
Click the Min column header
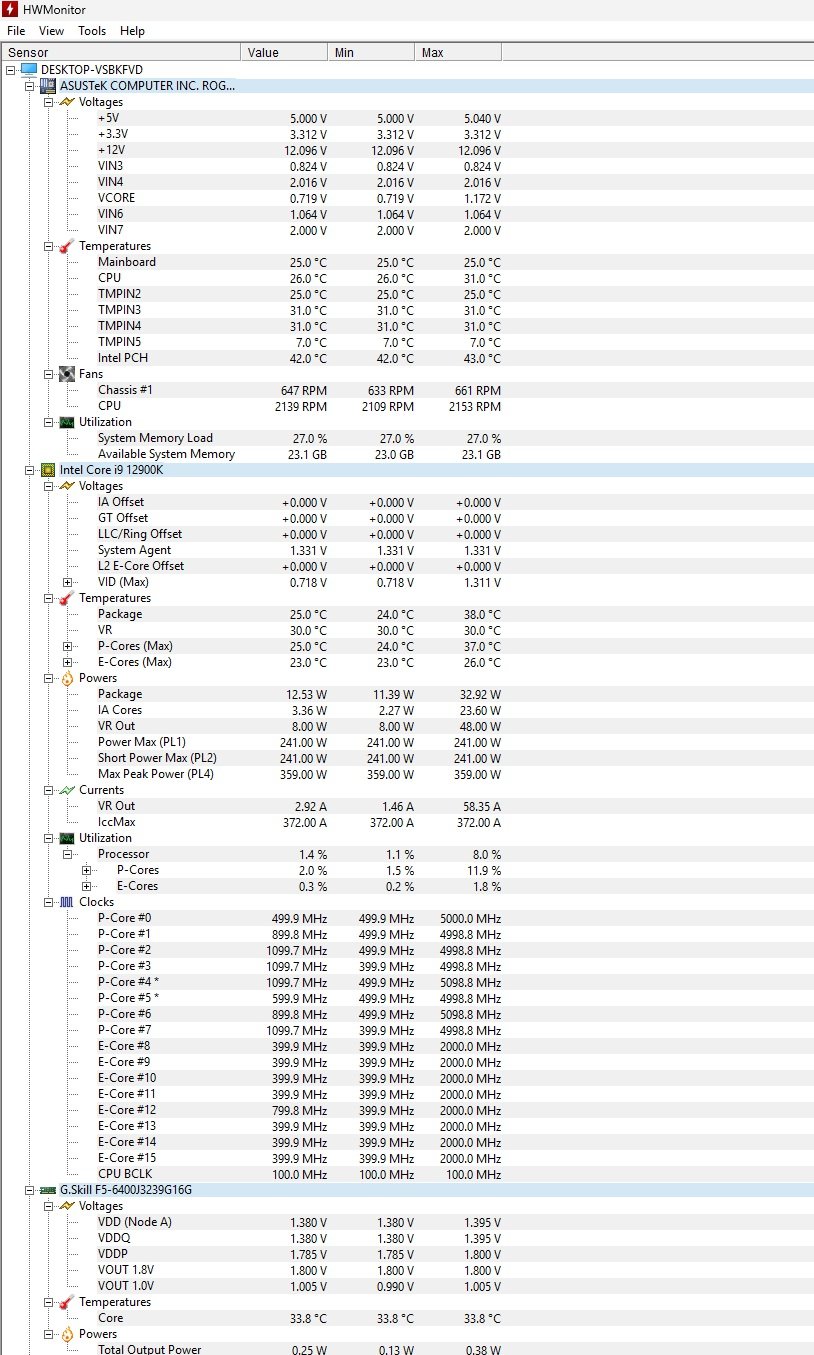[x=371, y=52]
